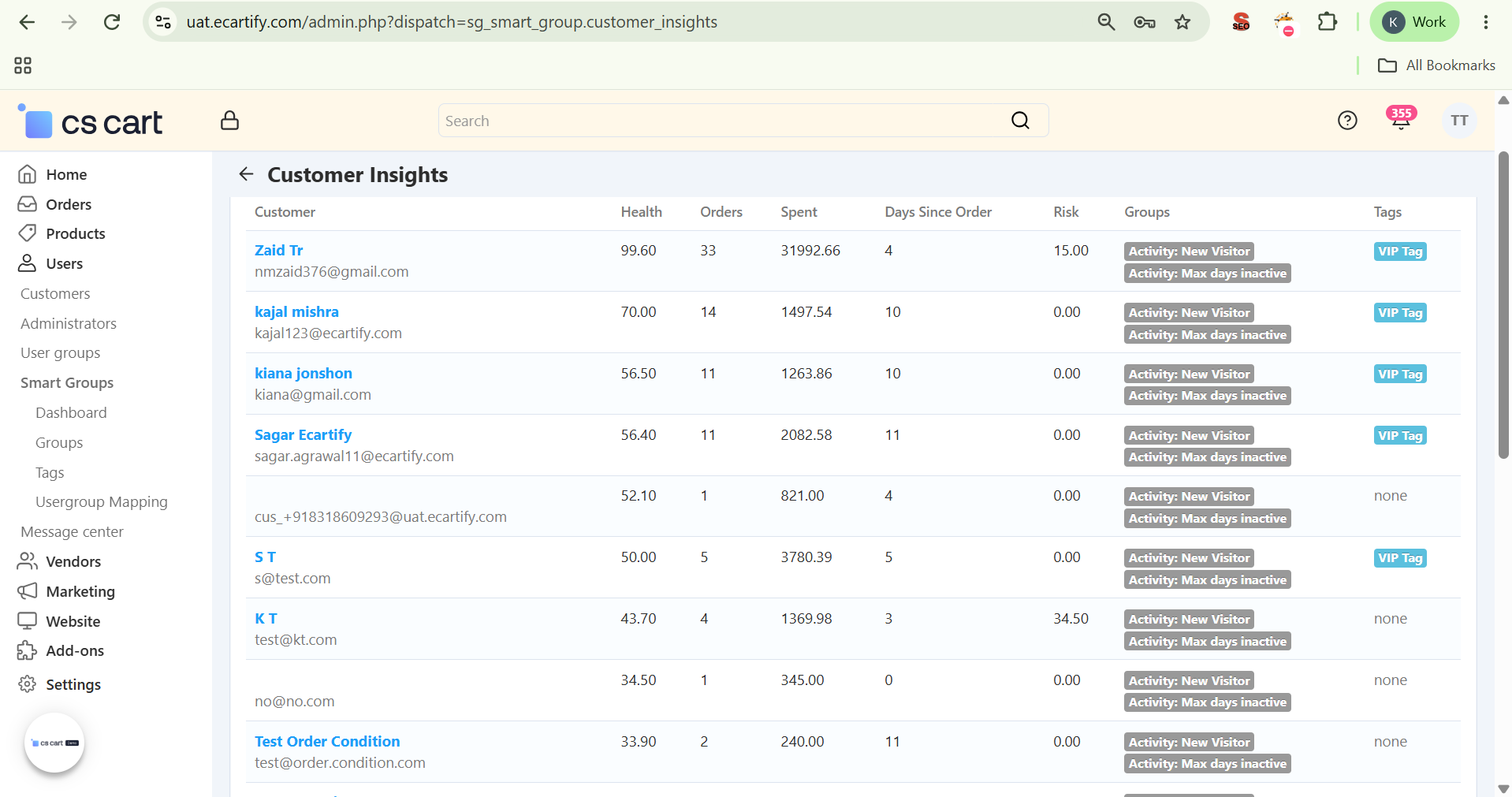Click email no@no.com
Image resolution: width=1512 pixels, height=797 pixels.
(294, 702)
